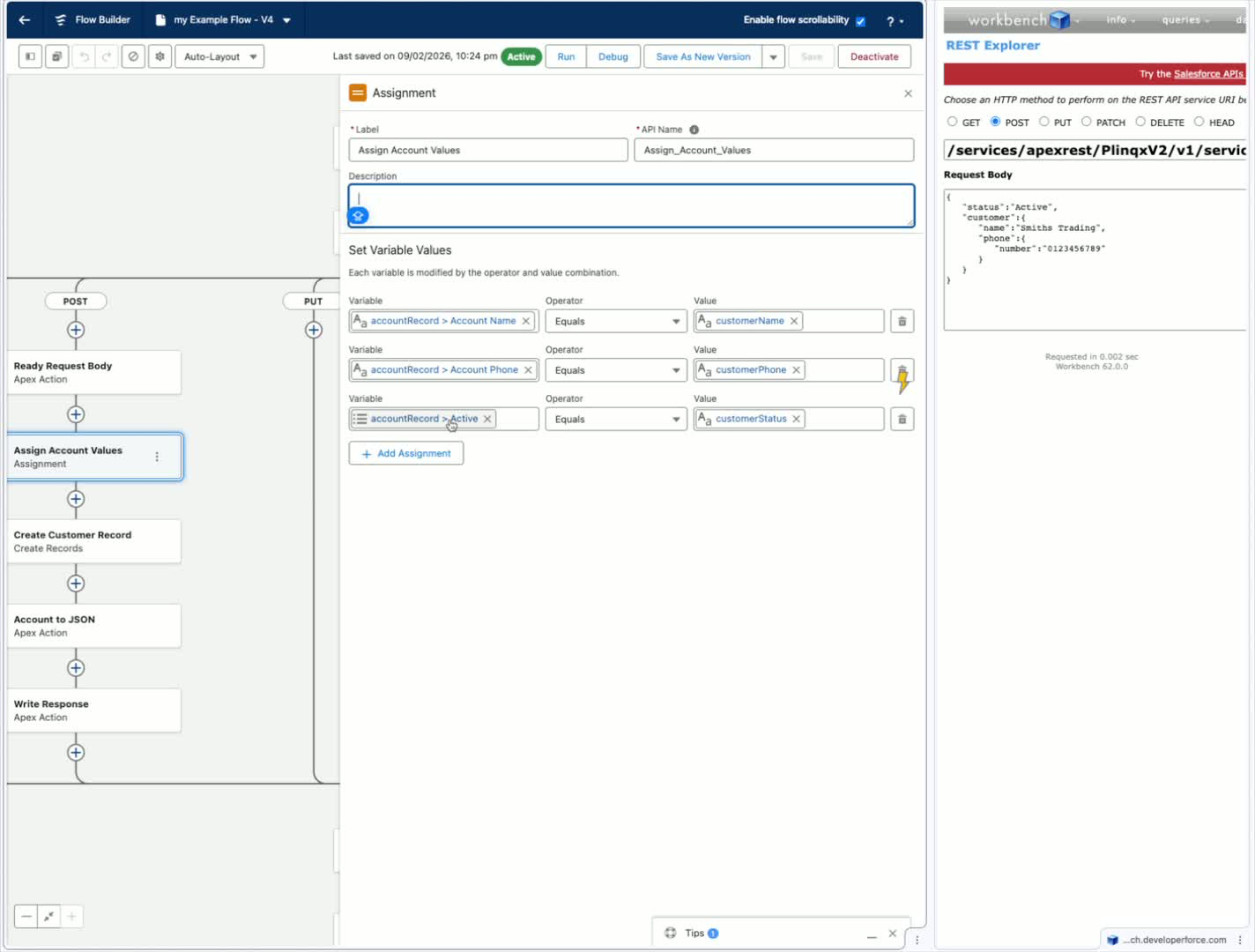The width and height of the screenshot is (1255, 952).
Task: Remove accountRecord > Account Name variable pill
Action: click(526, 321)
